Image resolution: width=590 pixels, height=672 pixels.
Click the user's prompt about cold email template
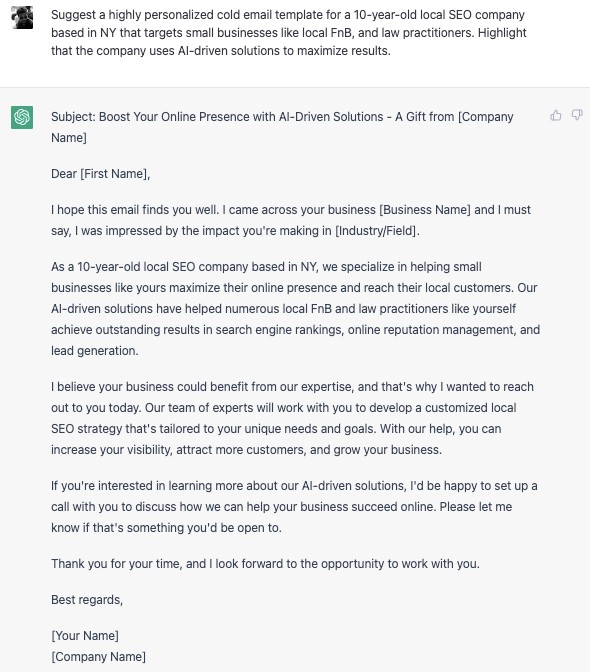(289, 33)
